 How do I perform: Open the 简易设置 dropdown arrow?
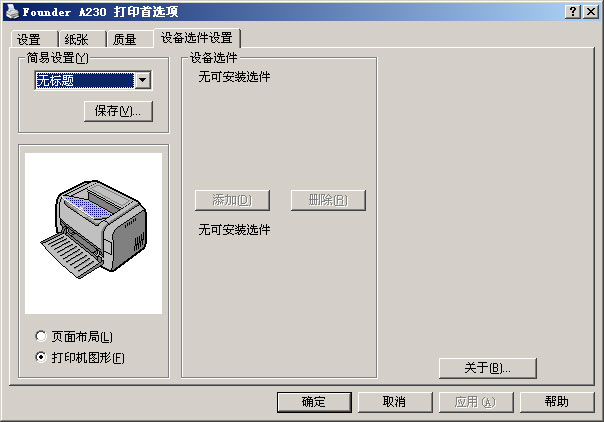[143, 80]
